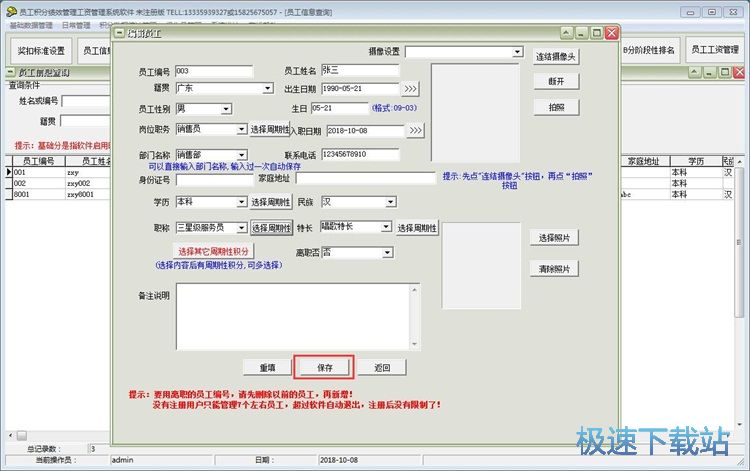Click the 员工信息 toolbar button
Screen dimensions: 750x471
tap(95, 51)
